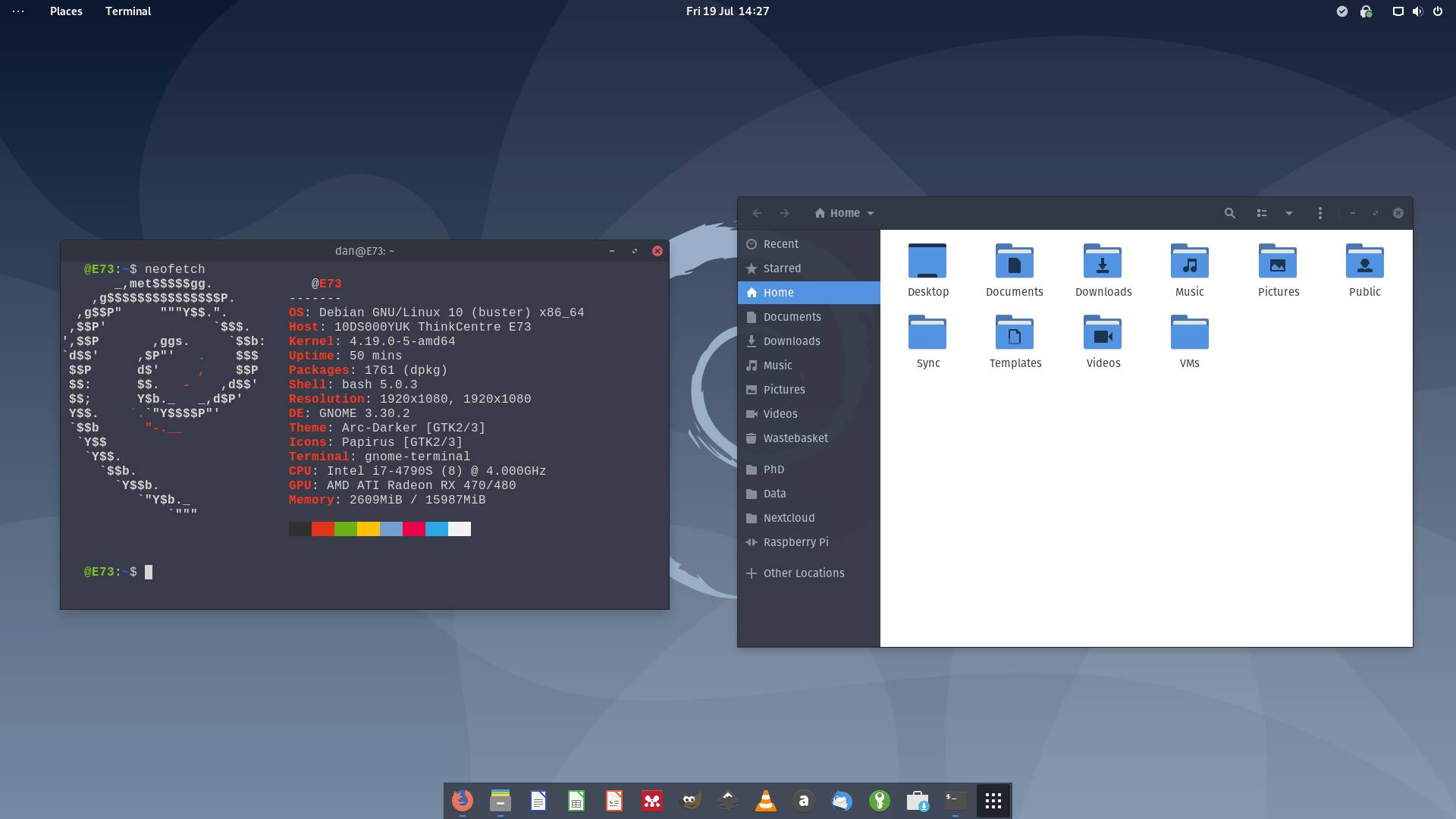Launch VLC media player from dock
Screen dimensions: 1456x819
[766, 801]
